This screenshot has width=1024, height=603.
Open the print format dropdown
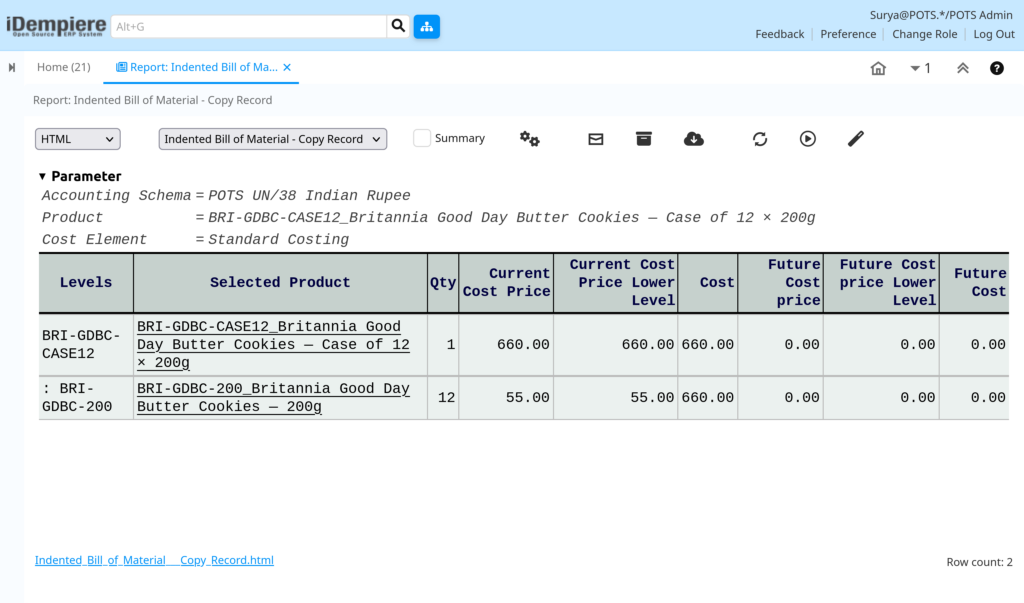pos(273,139)
